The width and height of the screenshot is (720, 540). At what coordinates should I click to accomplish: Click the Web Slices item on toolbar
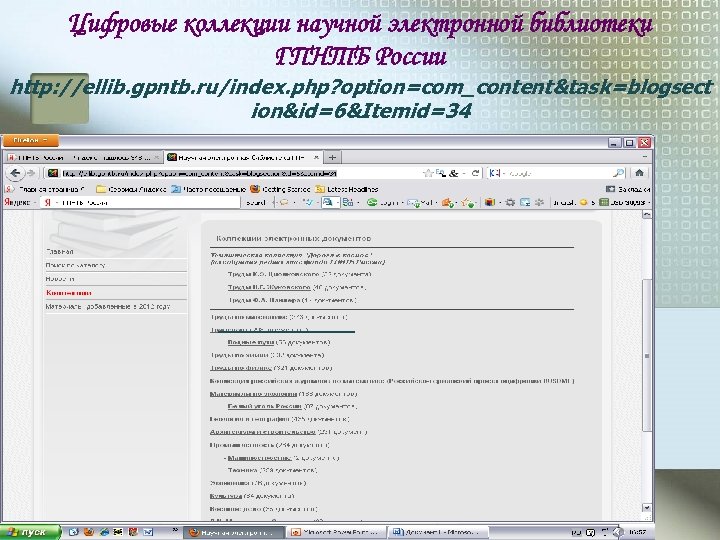(624, 202)
